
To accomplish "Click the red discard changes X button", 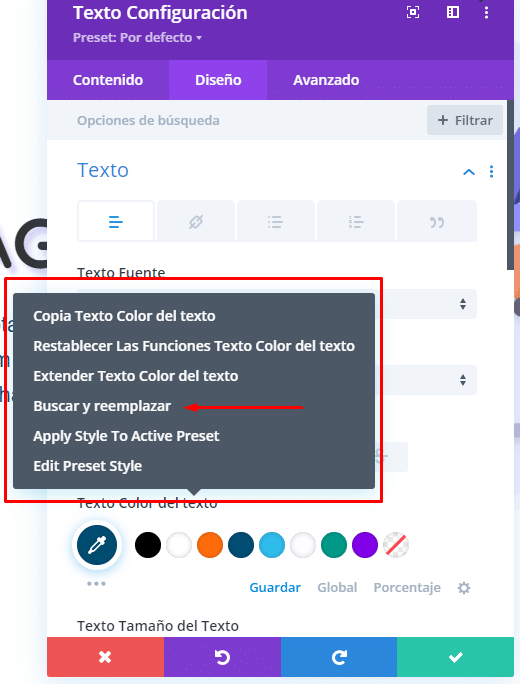I will pos(106,657).
